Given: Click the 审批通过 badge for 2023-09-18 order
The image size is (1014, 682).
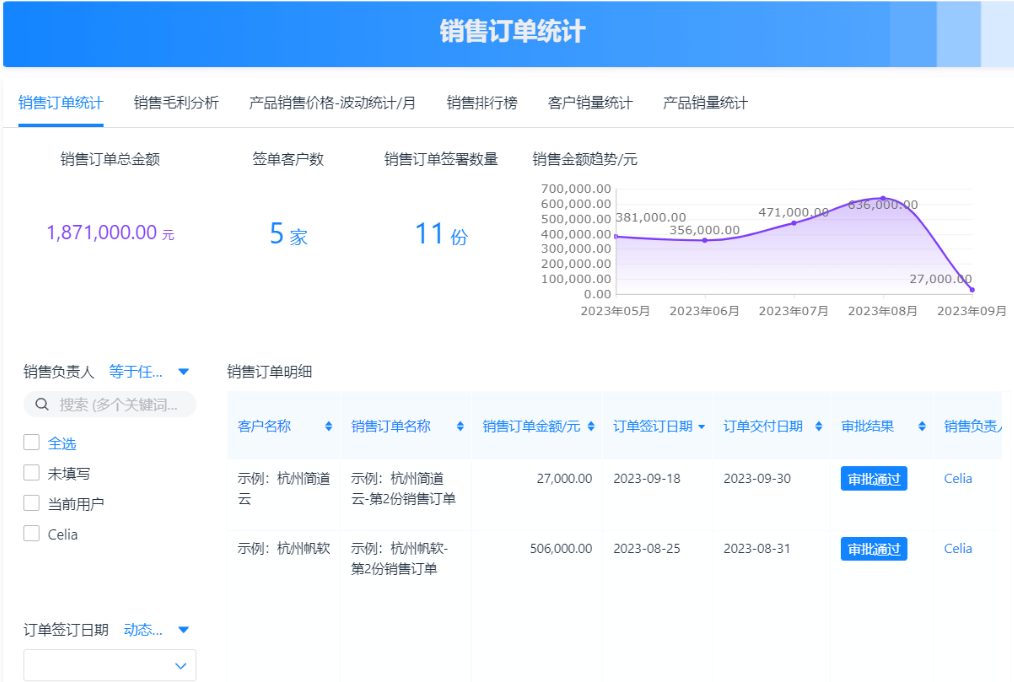Looking at the screenshot, I should click(874, 479).
